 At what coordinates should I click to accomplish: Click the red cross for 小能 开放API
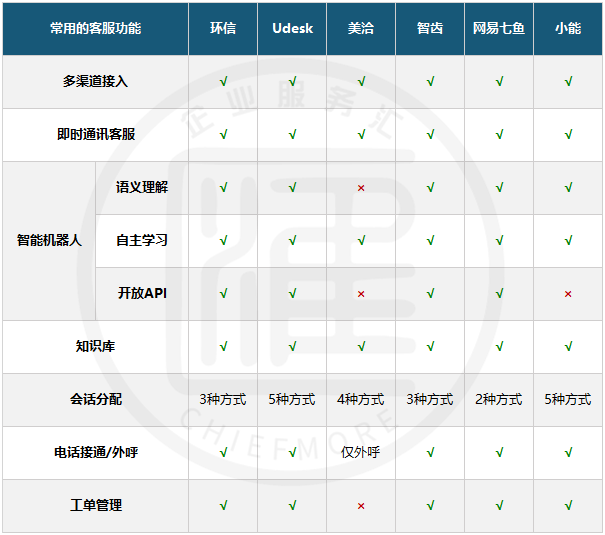pos(568,294)
